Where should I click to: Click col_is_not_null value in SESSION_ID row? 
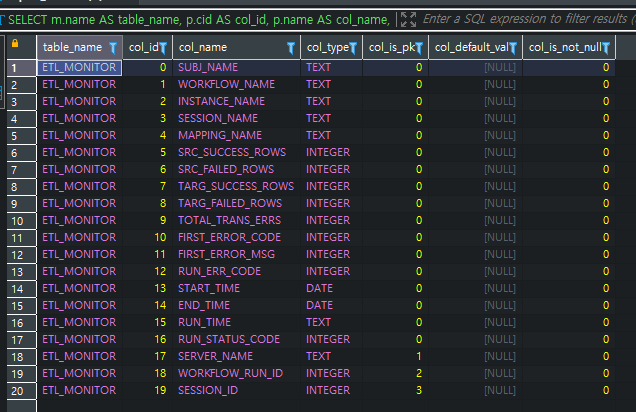tap(569, 391)
